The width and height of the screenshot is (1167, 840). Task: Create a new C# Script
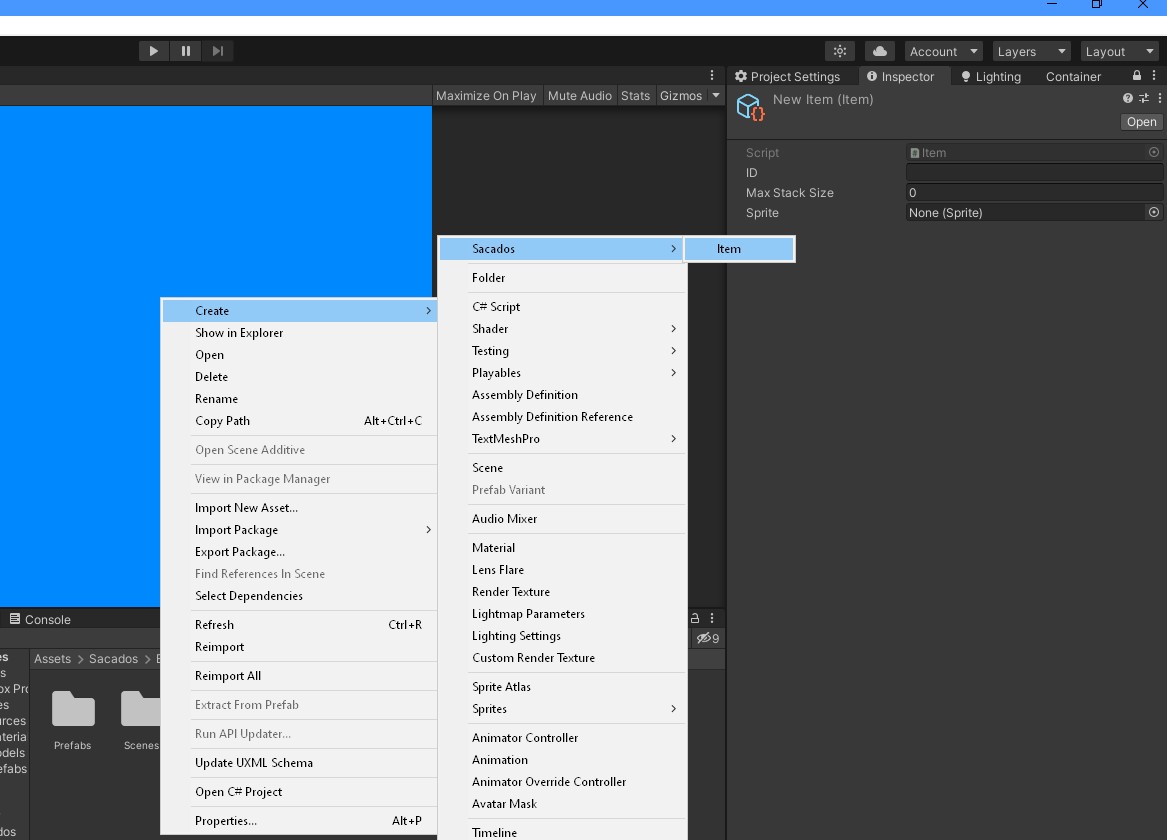(562, 307)
